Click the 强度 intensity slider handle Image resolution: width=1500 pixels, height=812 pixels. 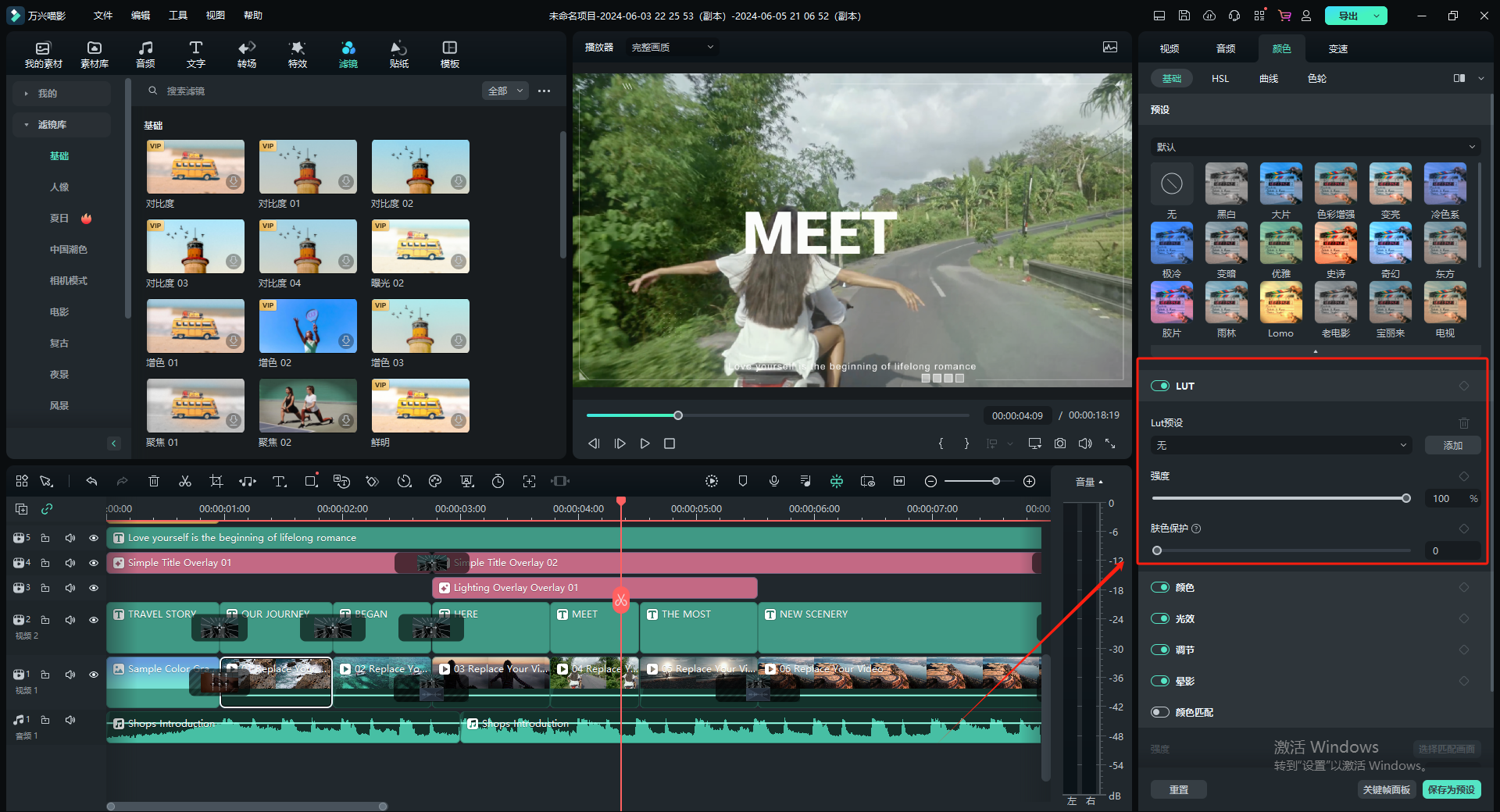pos(1406,498)
